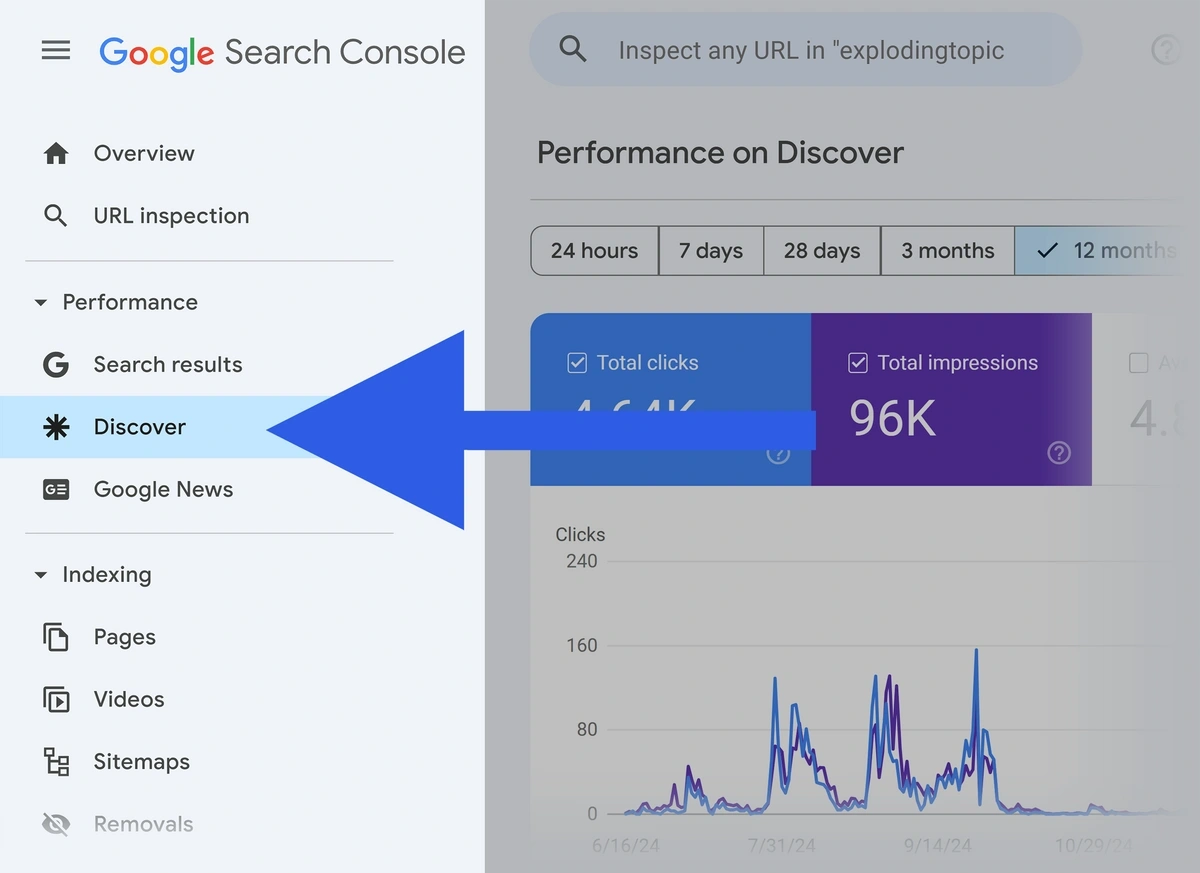
Task: Open the help question mark at top right
Action: [x=1166, y=50]
